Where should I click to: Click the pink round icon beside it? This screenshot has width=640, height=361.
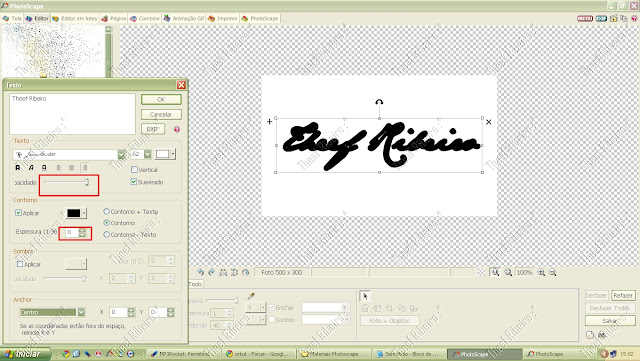[177, 129]
